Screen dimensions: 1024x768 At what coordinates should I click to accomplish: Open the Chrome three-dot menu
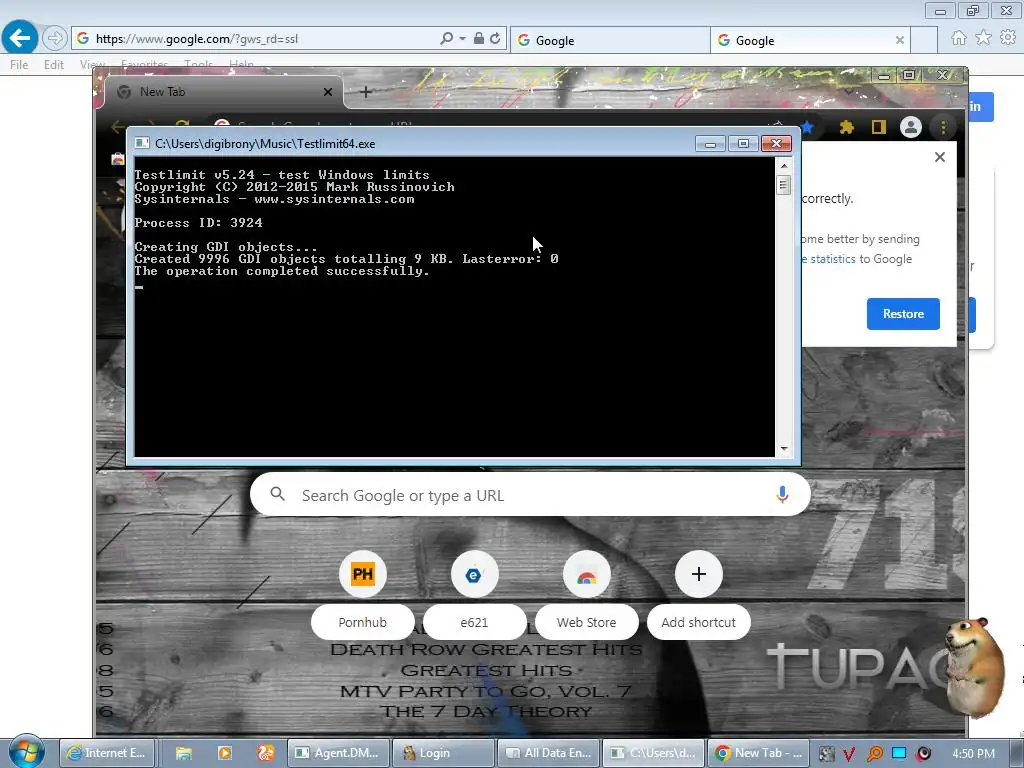(944, 127)
